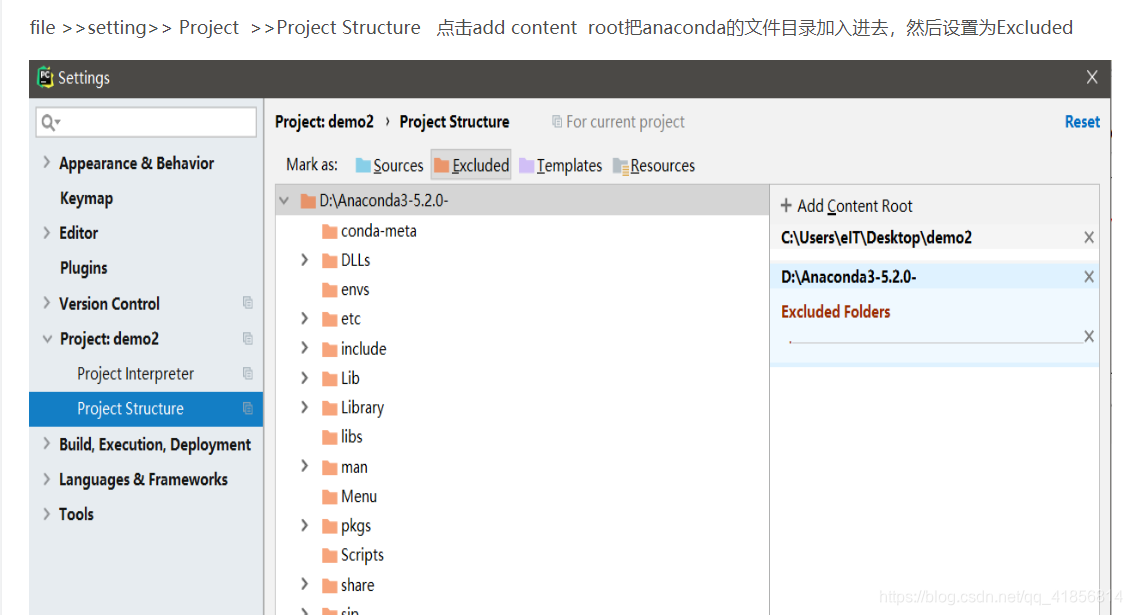Click the Menu folder icon
Image resolution: width=1132 pixels, height=615 pixels.
(x=330, y=497)
